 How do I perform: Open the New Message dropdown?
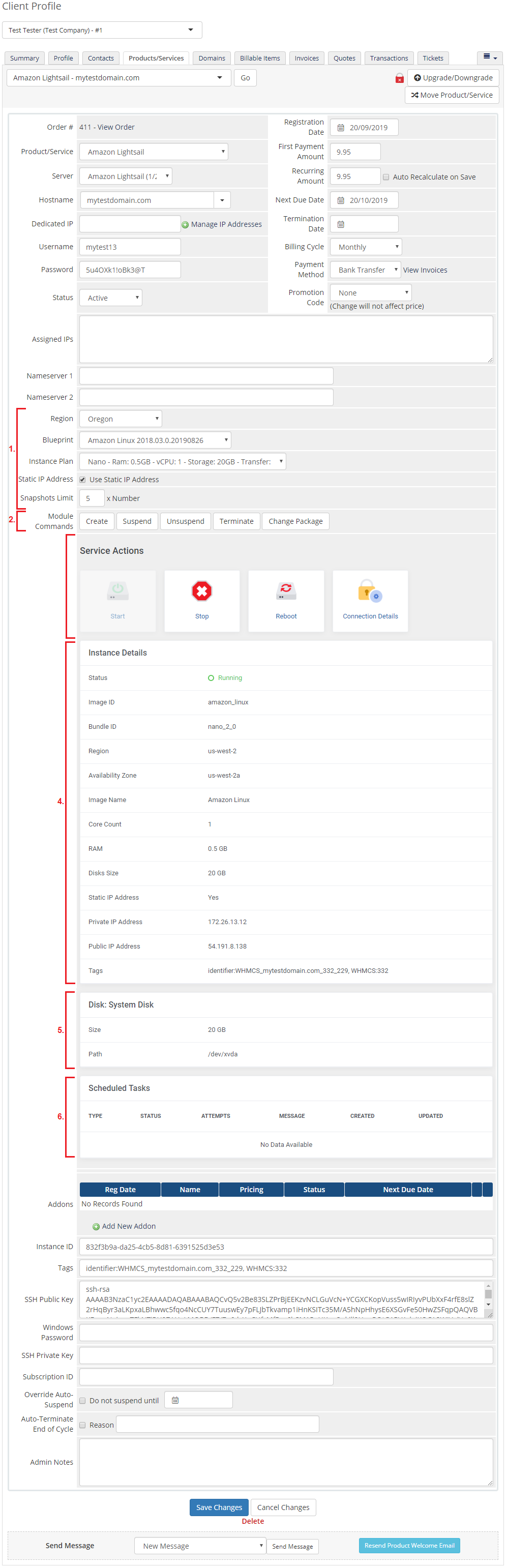(x=200, y=1546)
